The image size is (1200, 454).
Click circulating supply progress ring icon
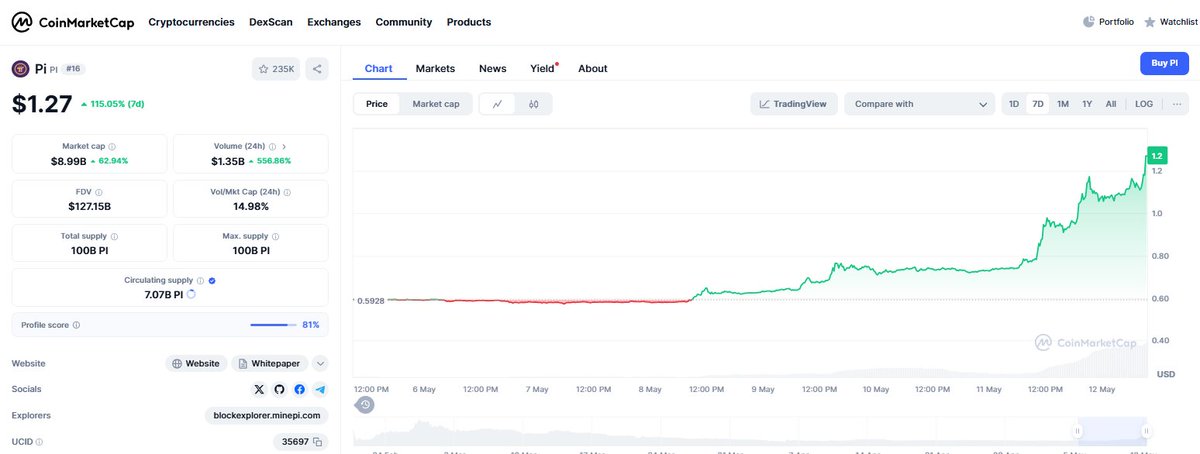(x=191, y=295)
